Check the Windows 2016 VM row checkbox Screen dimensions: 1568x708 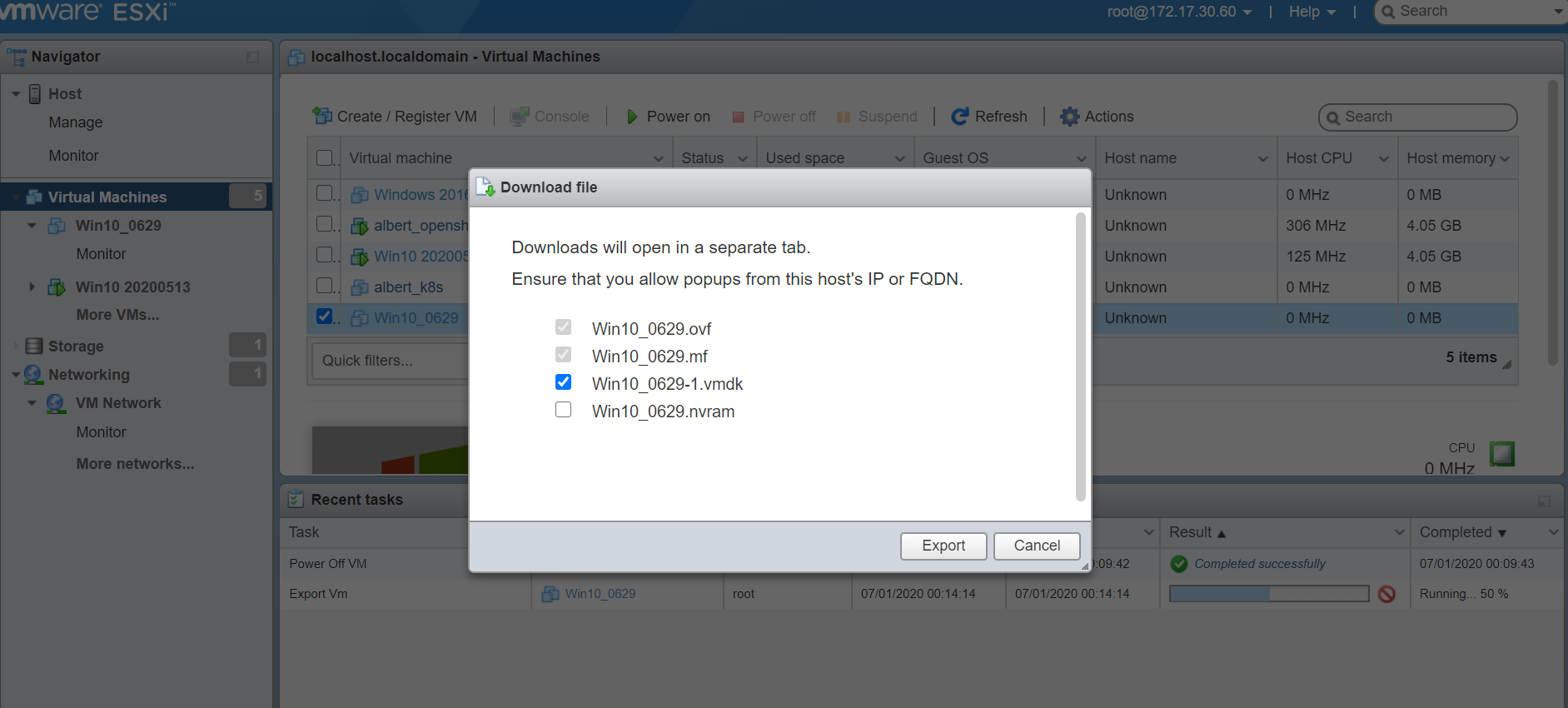pyautogui.click(x=326, y=193)
